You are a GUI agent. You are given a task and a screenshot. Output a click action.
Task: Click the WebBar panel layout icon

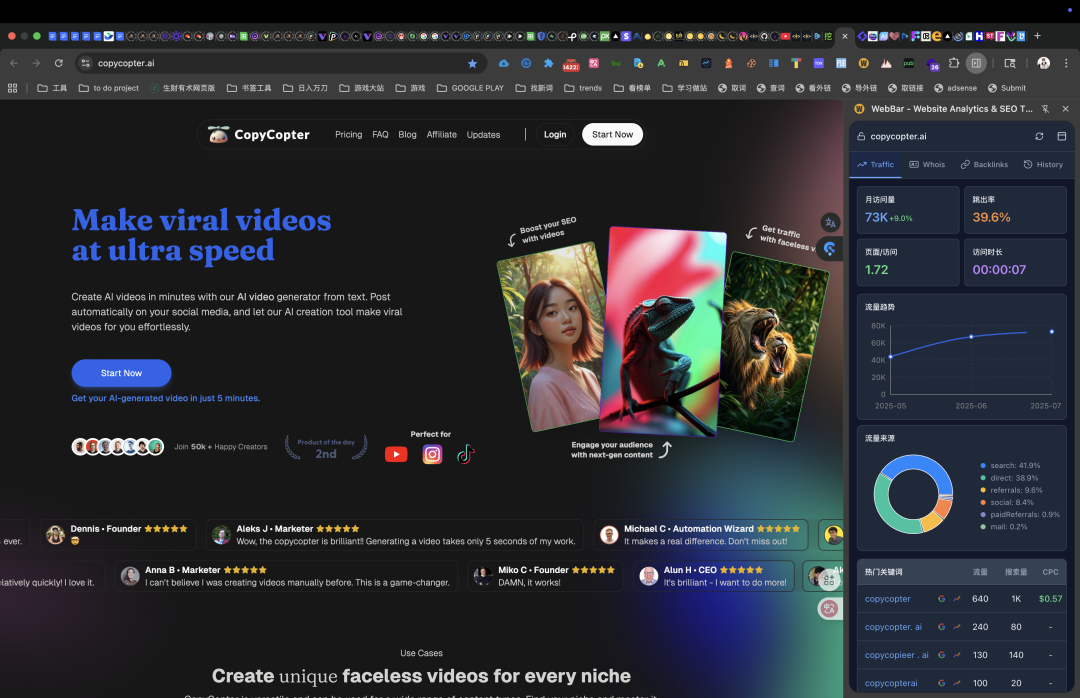pyautogui.click(x=1061, y=136)
